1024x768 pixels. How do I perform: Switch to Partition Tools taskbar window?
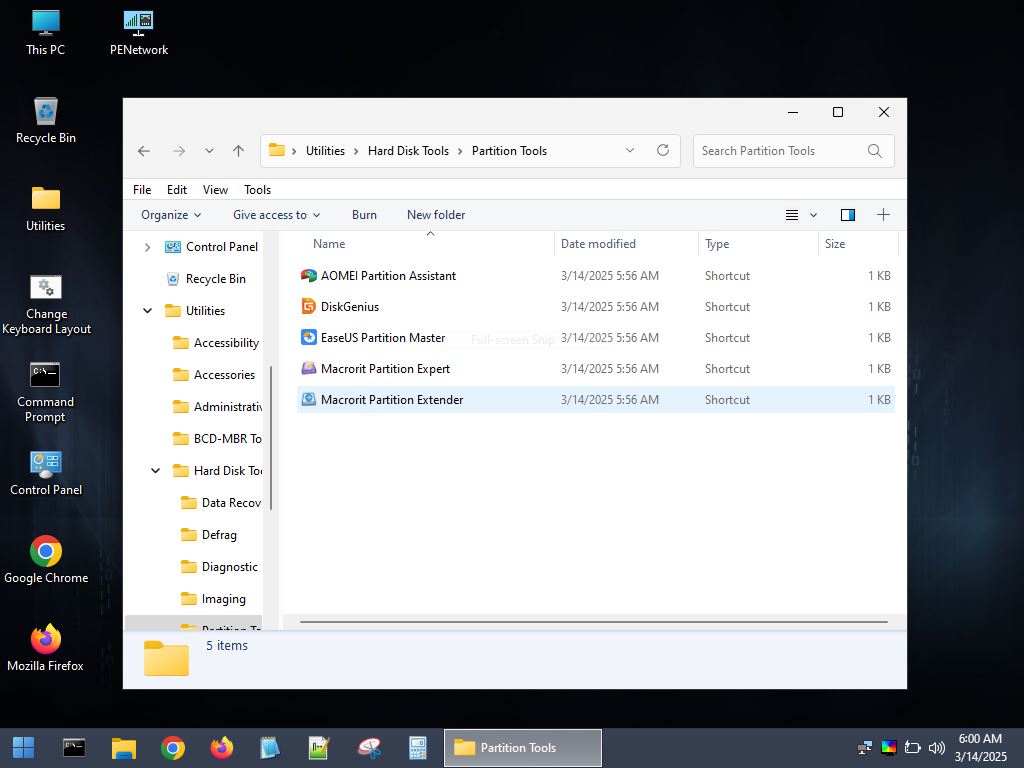[522, 748]
